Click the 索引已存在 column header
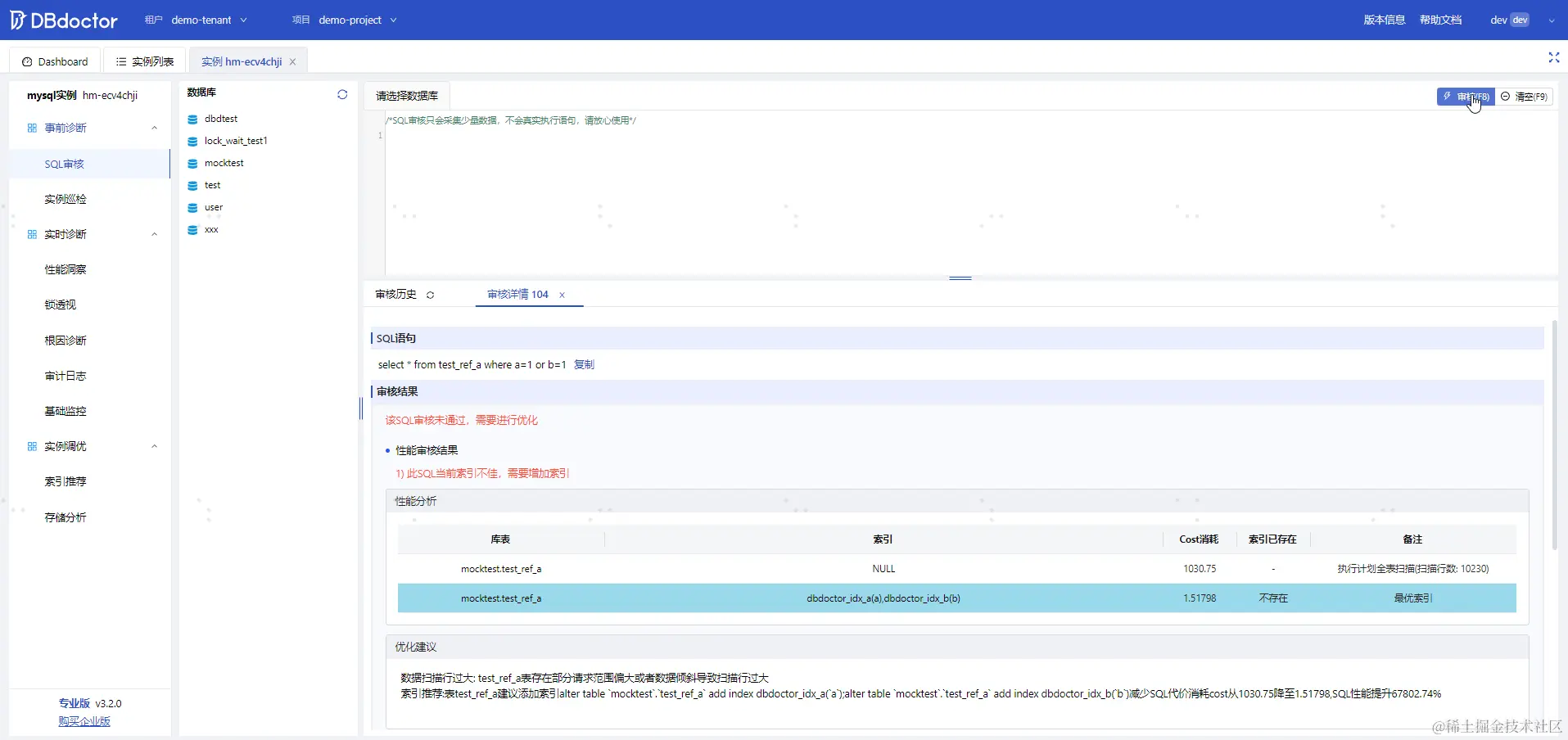Screen dimensions: 1568x740 (x=1272, y=539)
